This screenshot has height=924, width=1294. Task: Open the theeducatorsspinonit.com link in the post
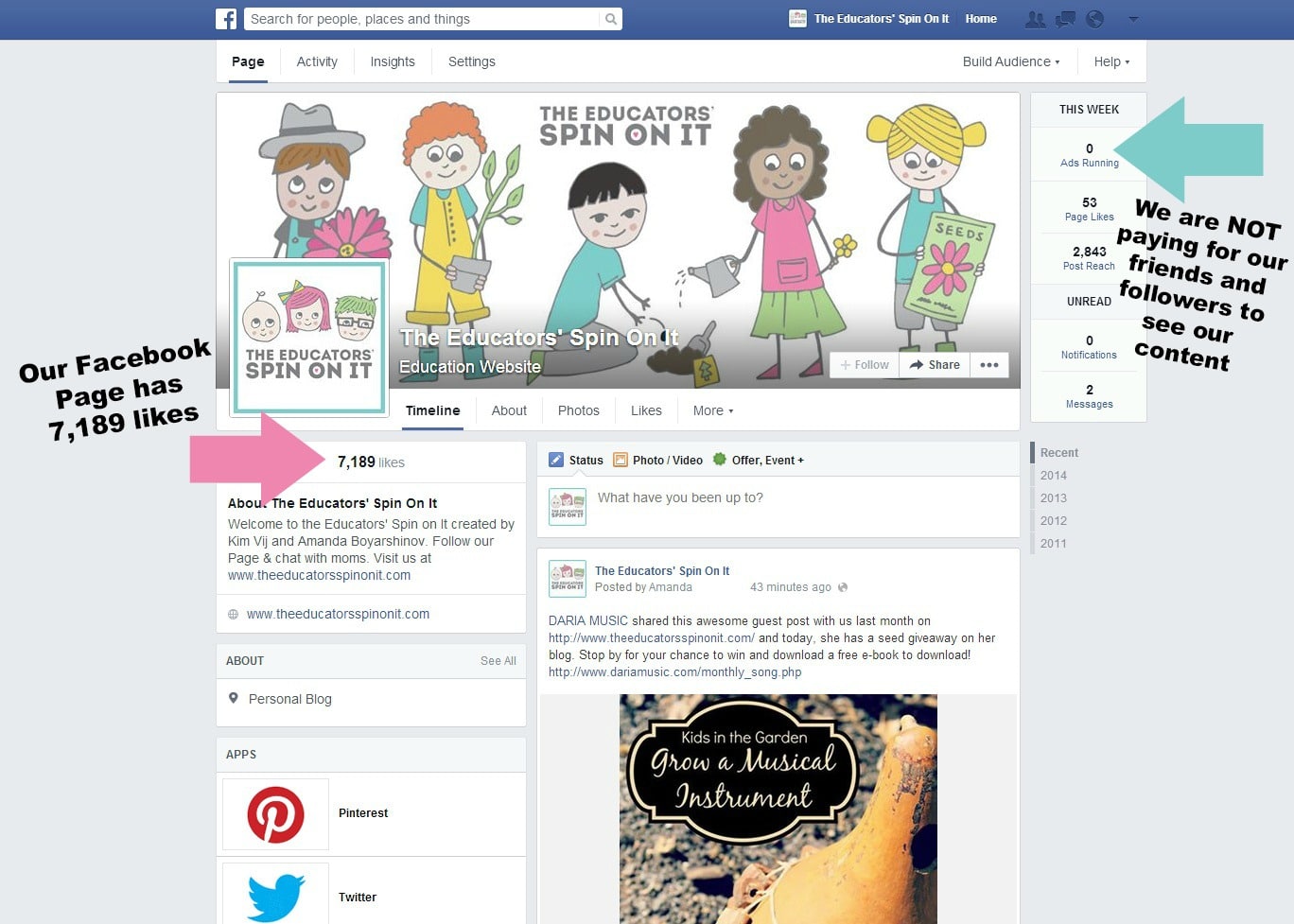point(652,638)
